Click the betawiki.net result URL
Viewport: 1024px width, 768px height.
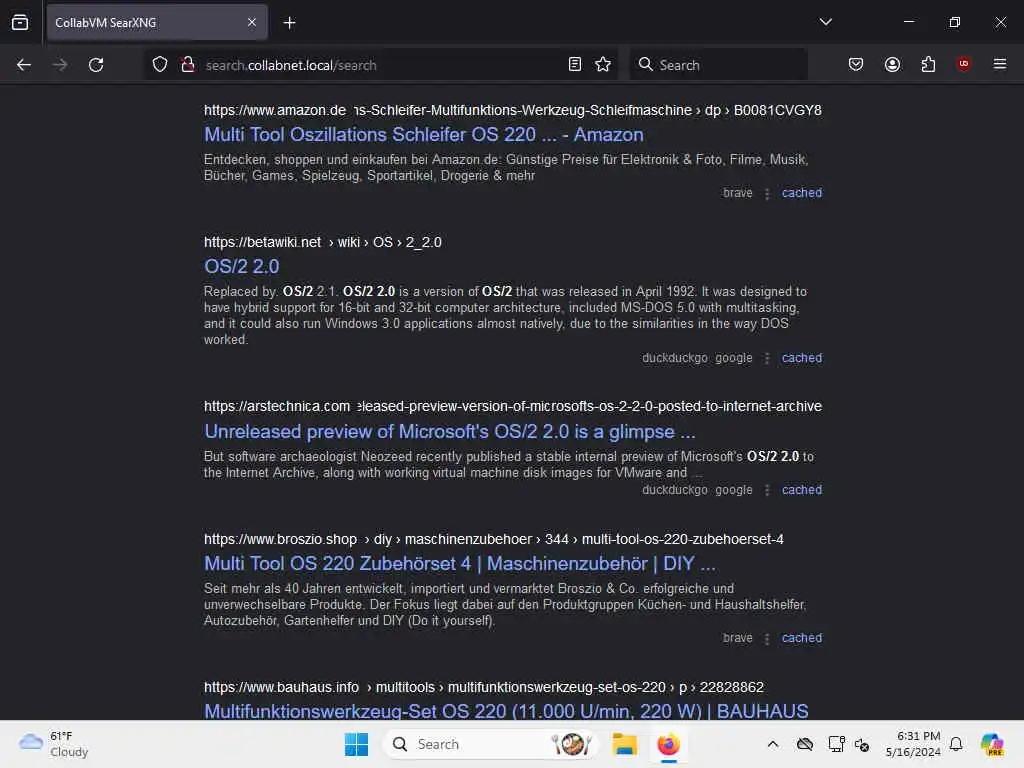[323, 242]
